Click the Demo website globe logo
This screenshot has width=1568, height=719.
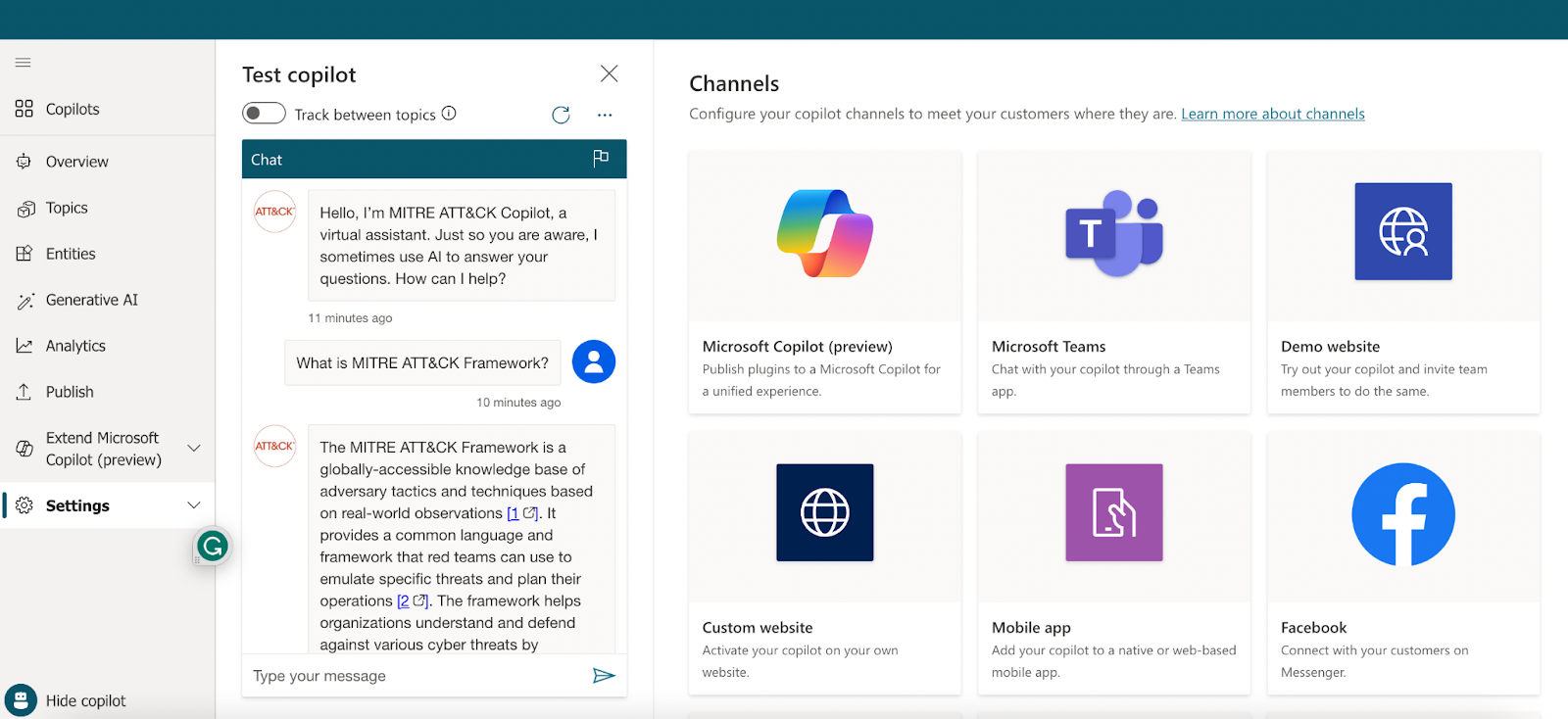click(x=1403, y=231)
